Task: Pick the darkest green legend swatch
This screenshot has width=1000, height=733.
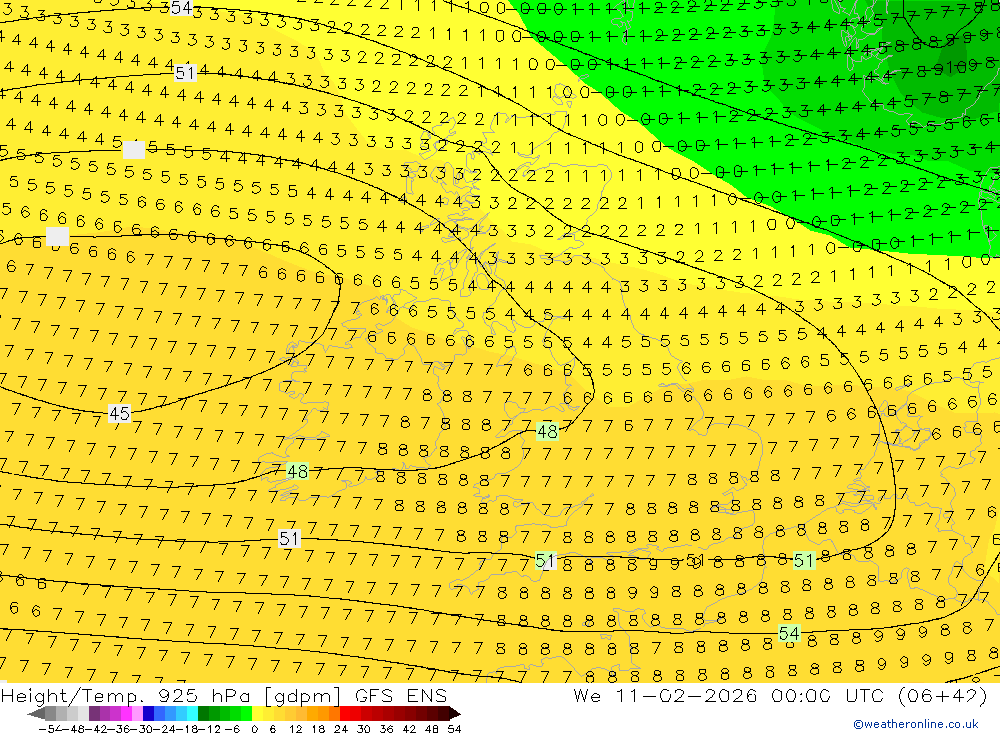Action: click(x=203, y=714)
